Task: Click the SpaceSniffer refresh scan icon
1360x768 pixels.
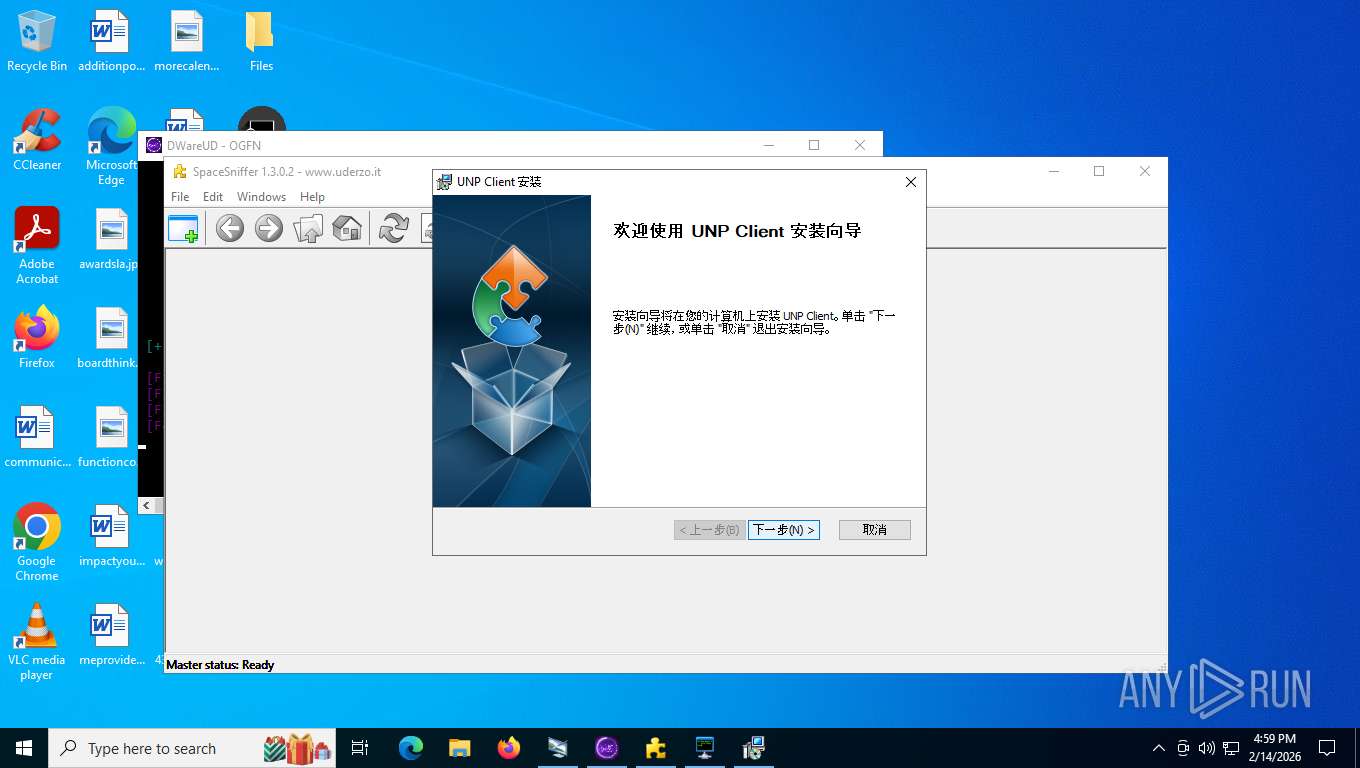Action: tap(394, 228)
